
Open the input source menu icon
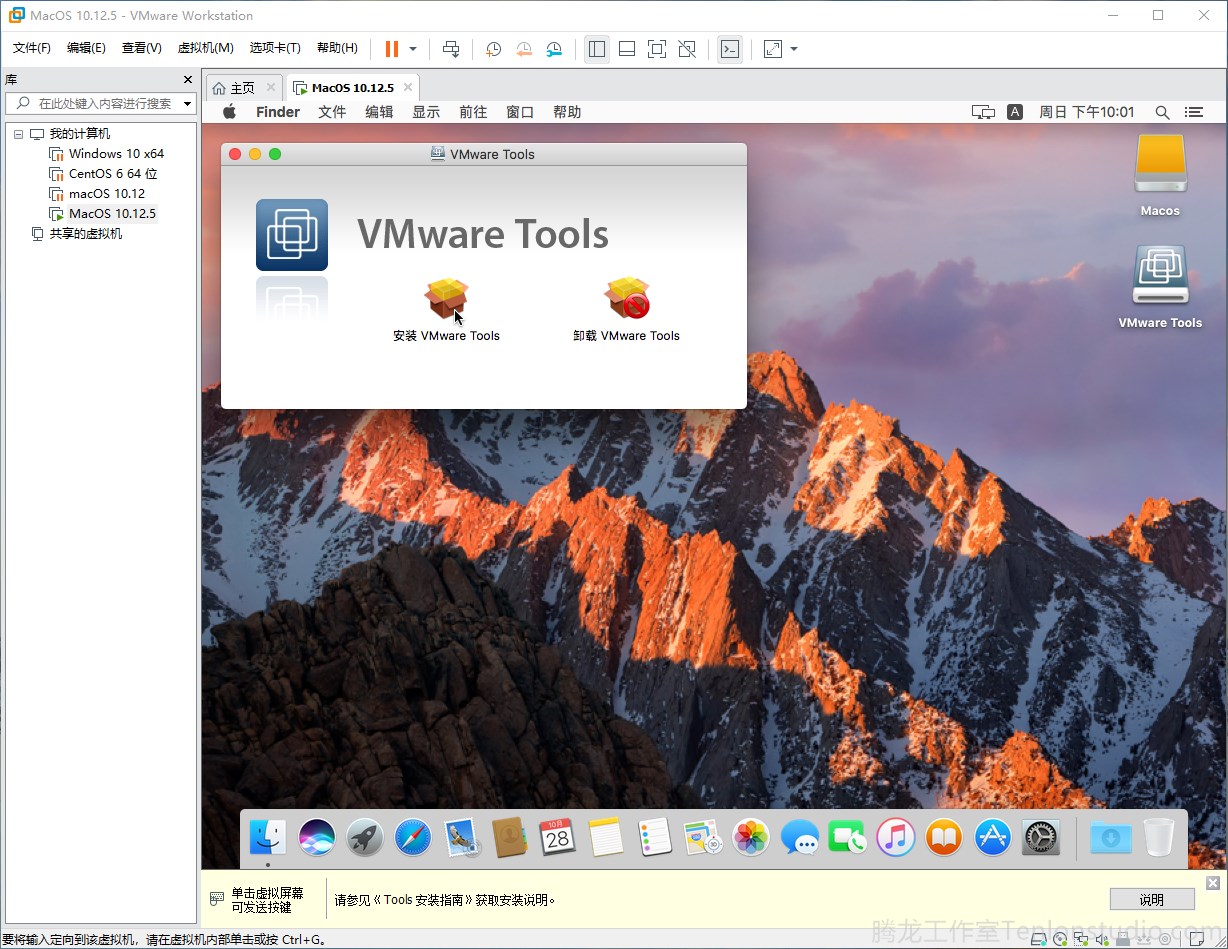pyautogui.click(x=1015, y=112)
